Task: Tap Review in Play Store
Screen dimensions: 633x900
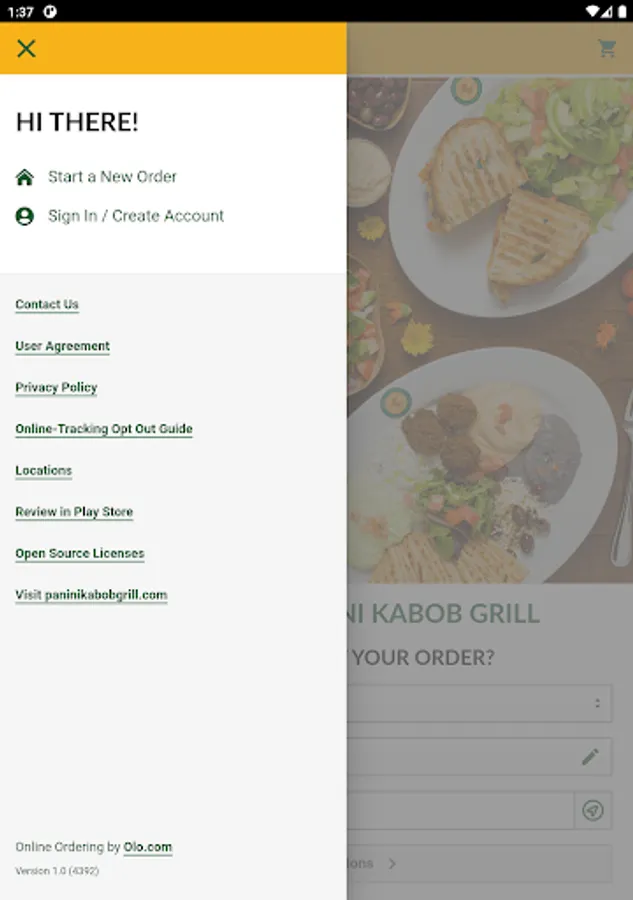Action: pyautogui.click(x=74, y=511)
